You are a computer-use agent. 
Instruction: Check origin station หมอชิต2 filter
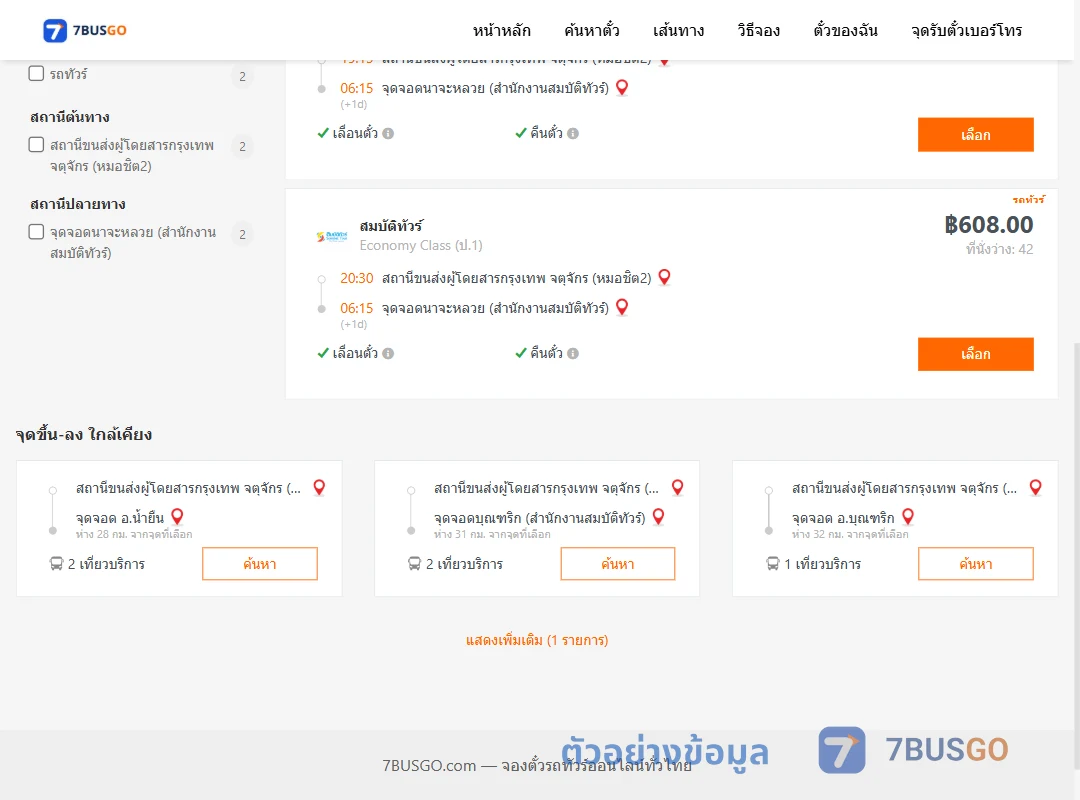pyautogui.click(x=37, y=144)
